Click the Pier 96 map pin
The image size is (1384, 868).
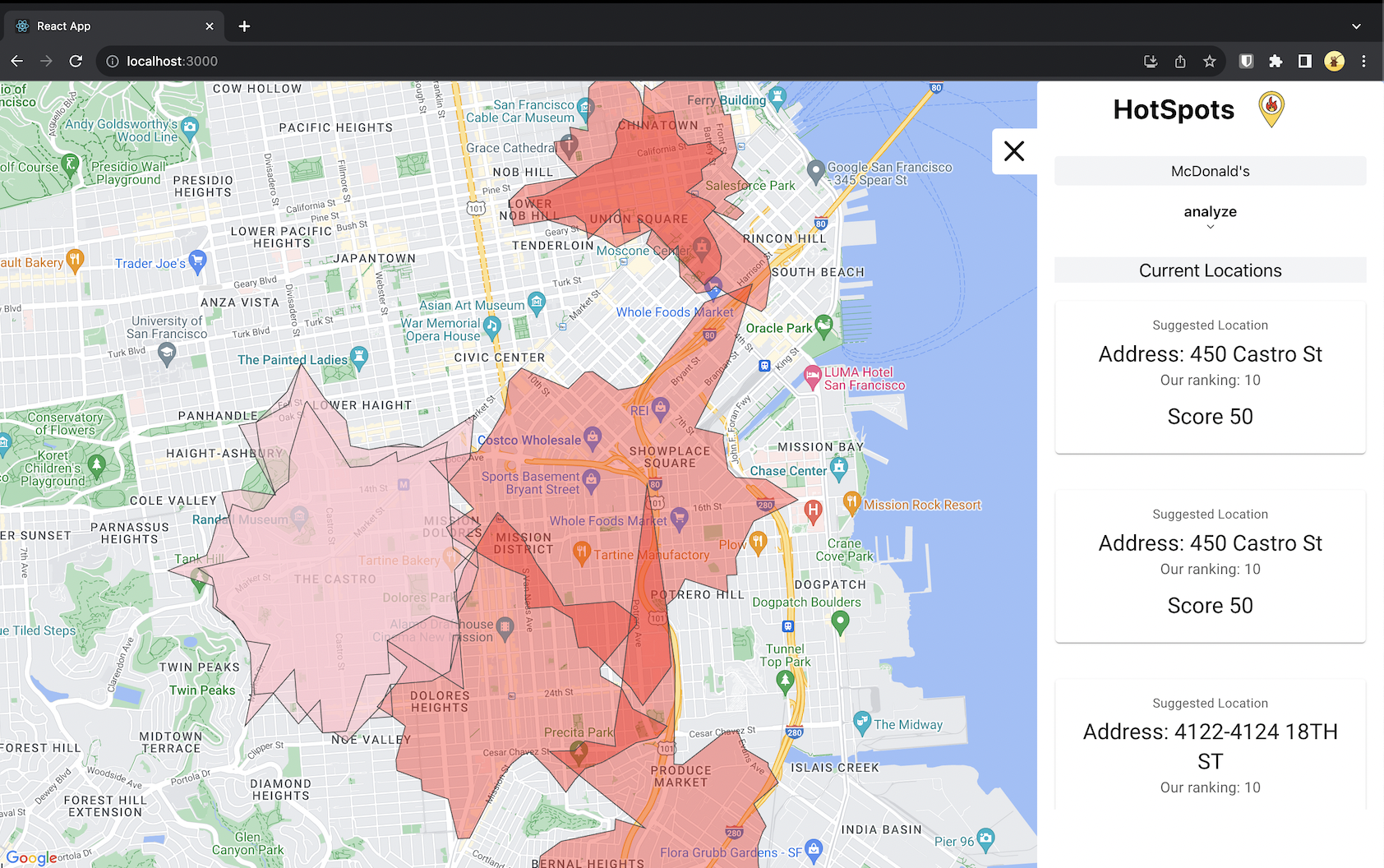point(985,839)
